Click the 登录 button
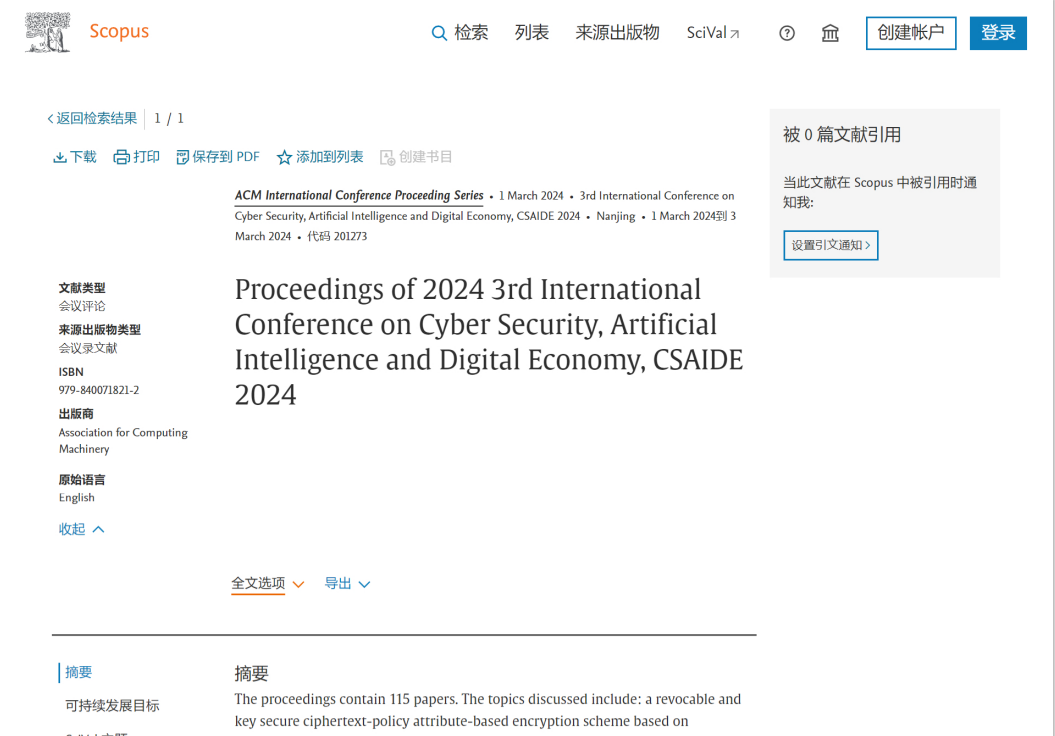Screen dimensions: 1055x736 click(x=998, y=33)
